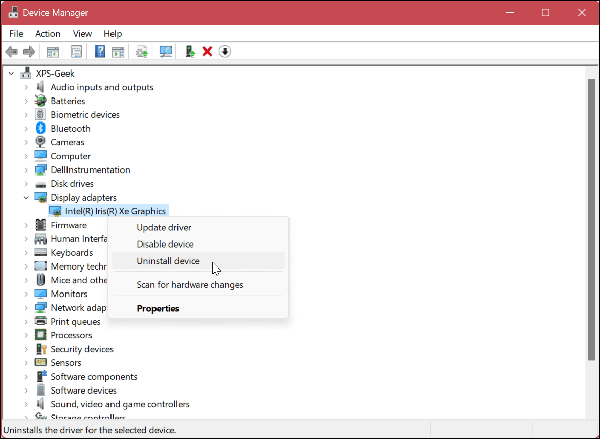This screenshot has width=600, height=439.
Task: Click the Security devices key icon
Action: 41,349
